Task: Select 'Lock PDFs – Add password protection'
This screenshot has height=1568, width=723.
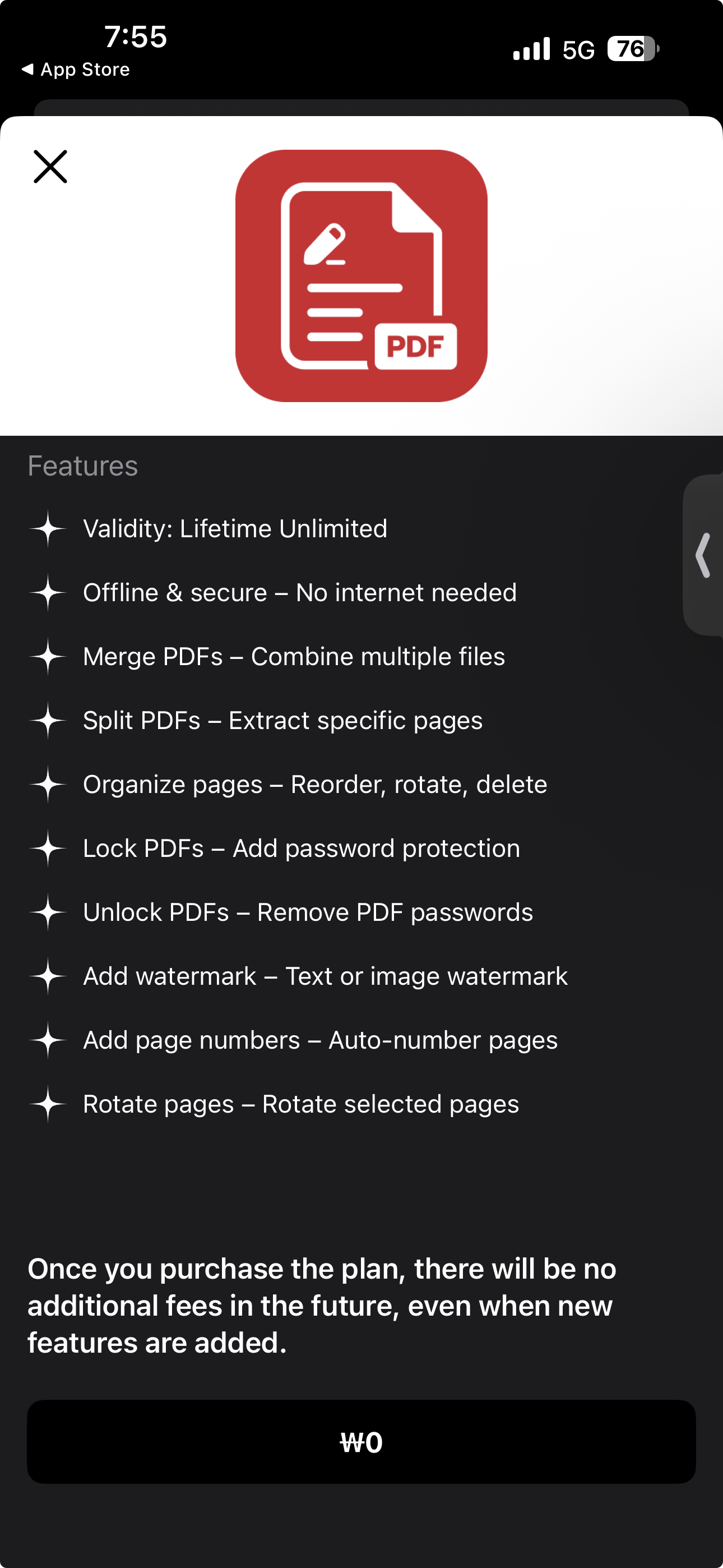Action: (302, 848)
